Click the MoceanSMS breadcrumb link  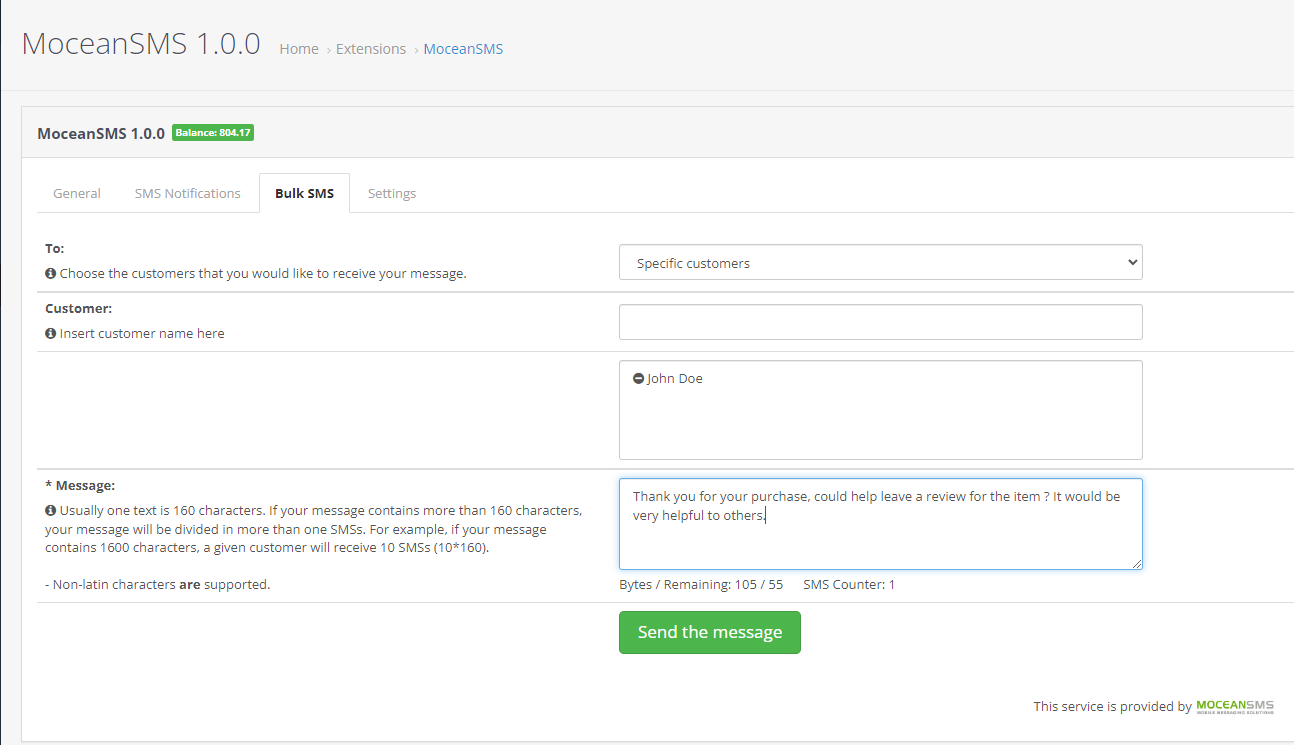point(463,48)
